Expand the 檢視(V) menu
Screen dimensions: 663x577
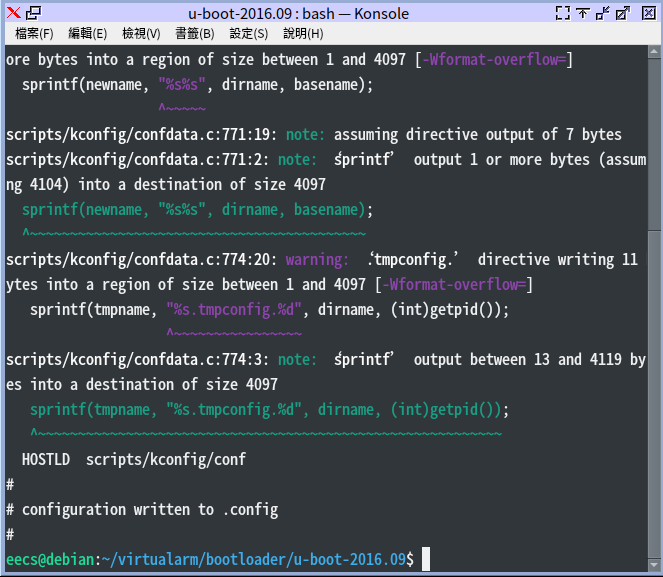coord(141,34)
